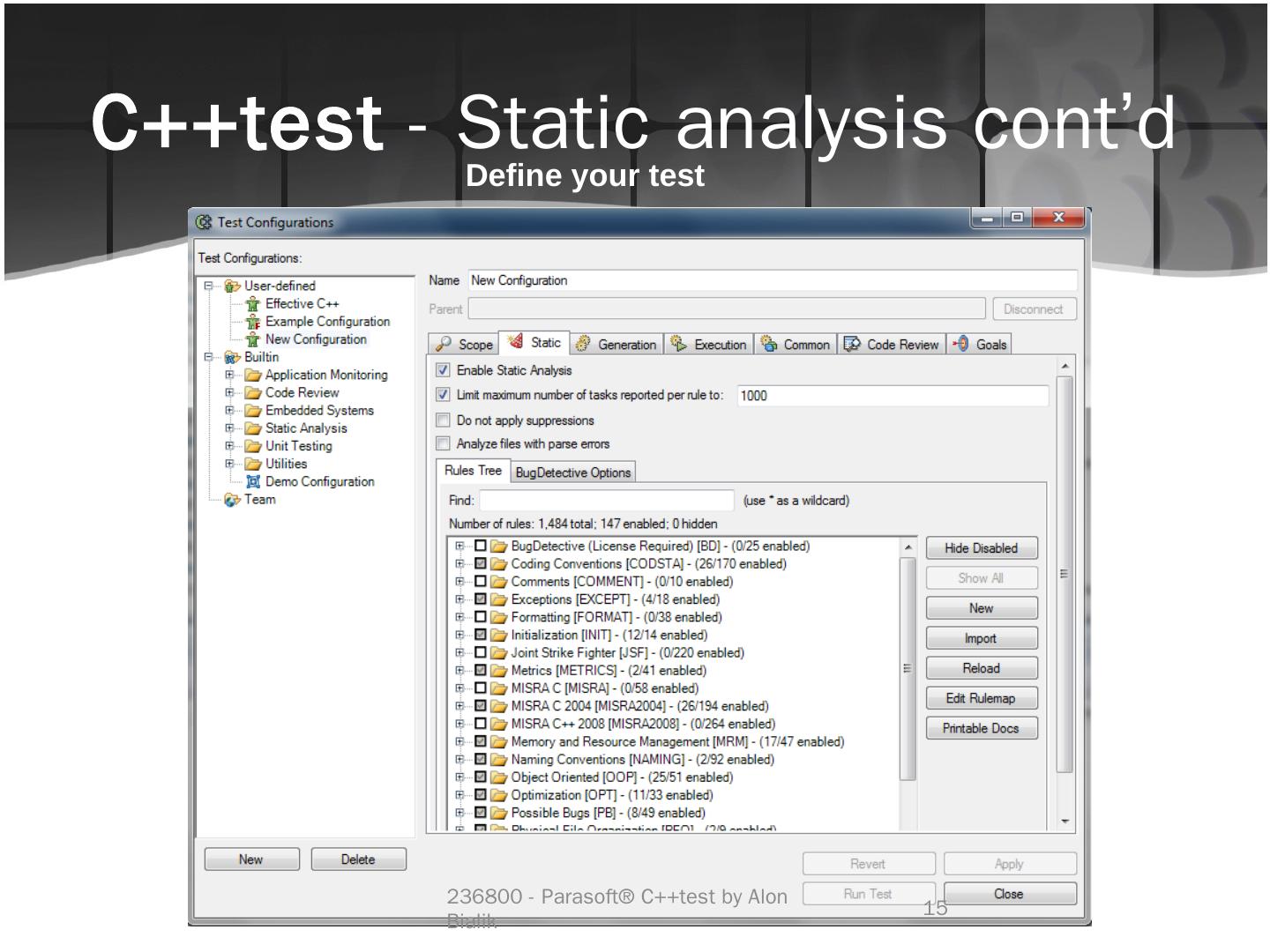Image resolution: width=1270 pixels, height=952 pixels.
Task: Expand the Naming Conventions rule category
Action: (459, 759)
